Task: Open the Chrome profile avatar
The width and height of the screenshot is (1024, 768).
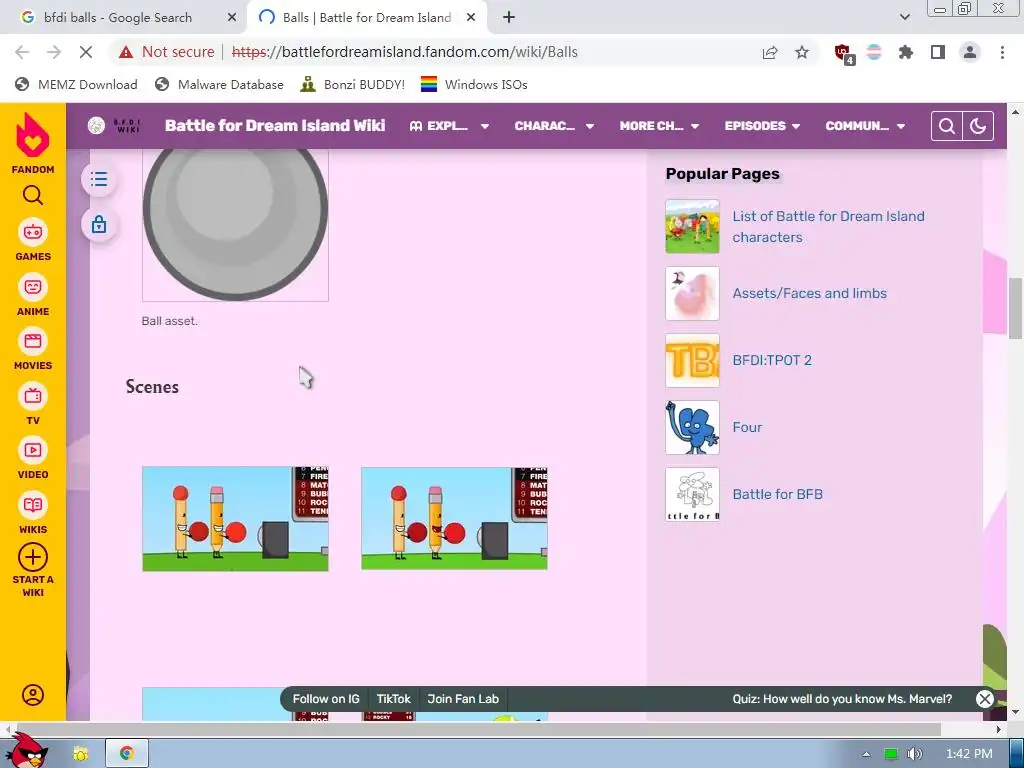Action: [970, 52]
